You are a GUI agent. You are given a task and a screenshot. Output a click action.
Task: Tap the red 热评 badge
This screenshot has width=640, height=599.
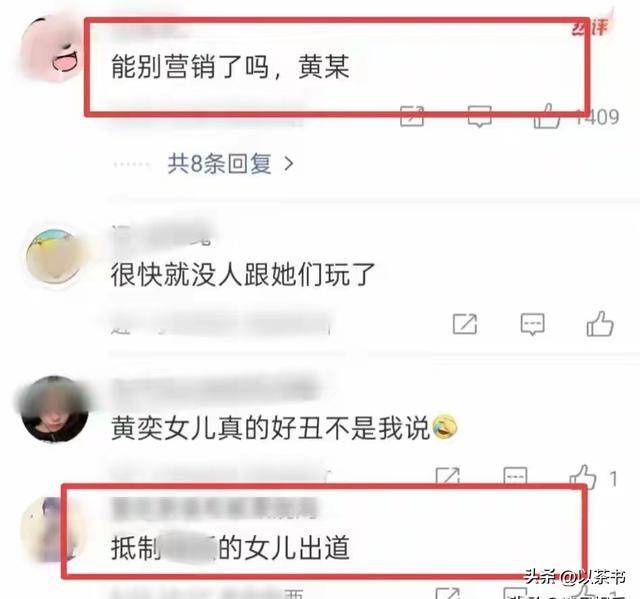pos(590,27)
